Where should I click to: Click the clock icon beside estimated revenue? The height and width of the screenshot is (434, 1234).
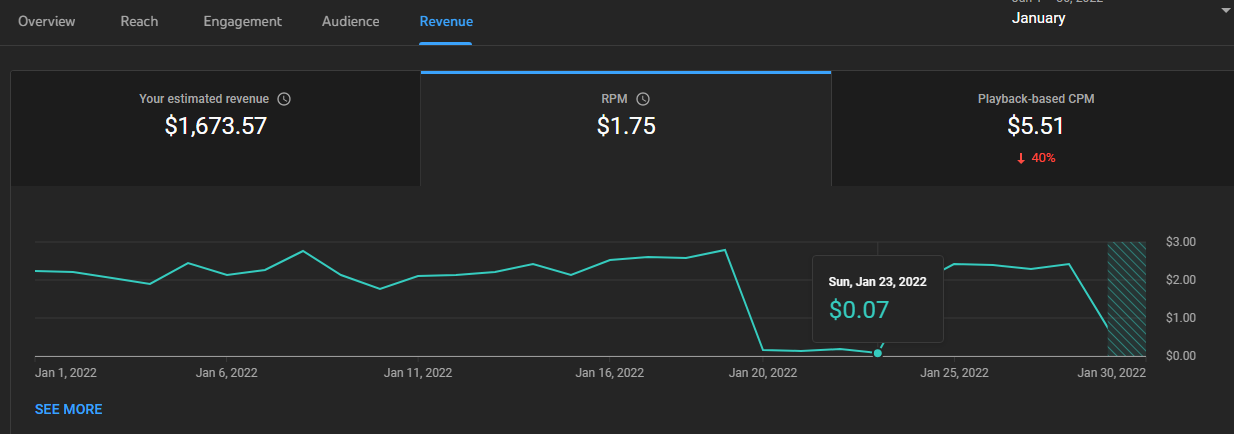coord(284,99)
